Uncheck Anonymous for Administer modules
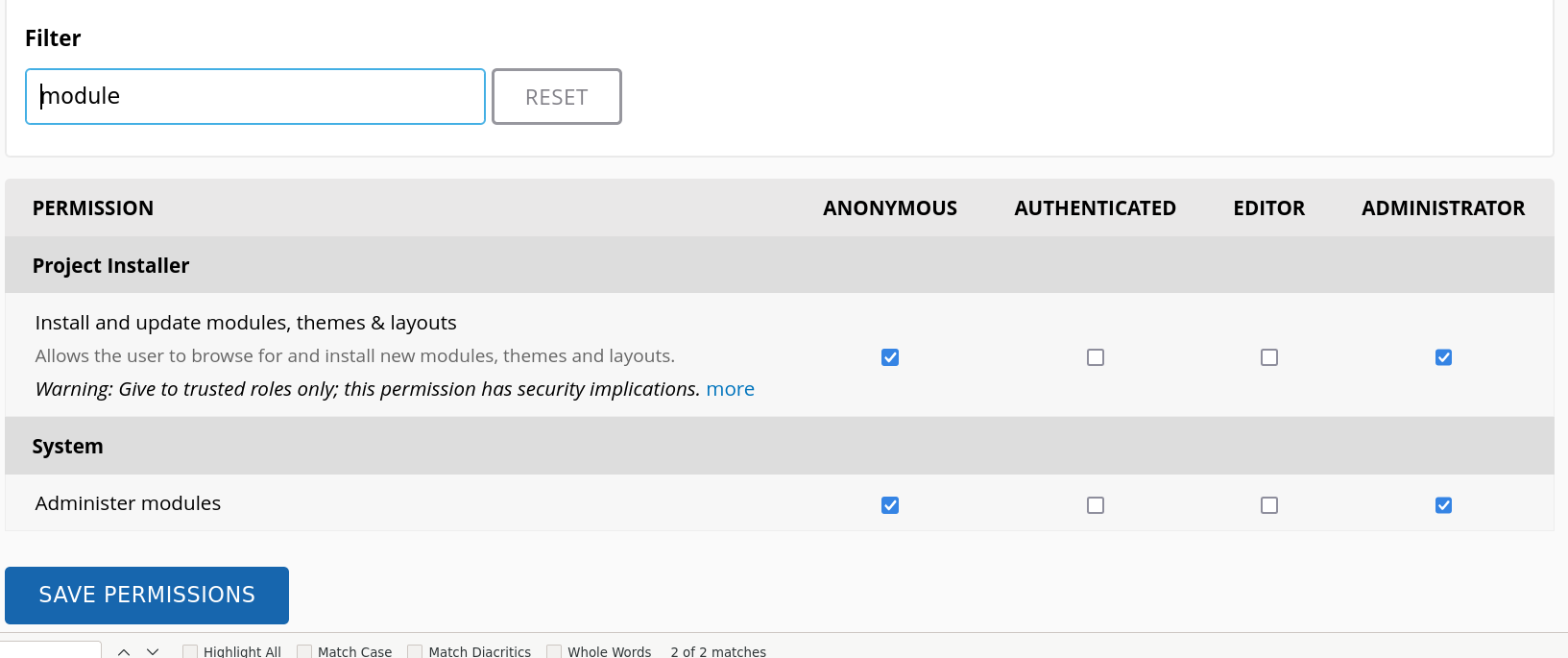 (890, 505)
